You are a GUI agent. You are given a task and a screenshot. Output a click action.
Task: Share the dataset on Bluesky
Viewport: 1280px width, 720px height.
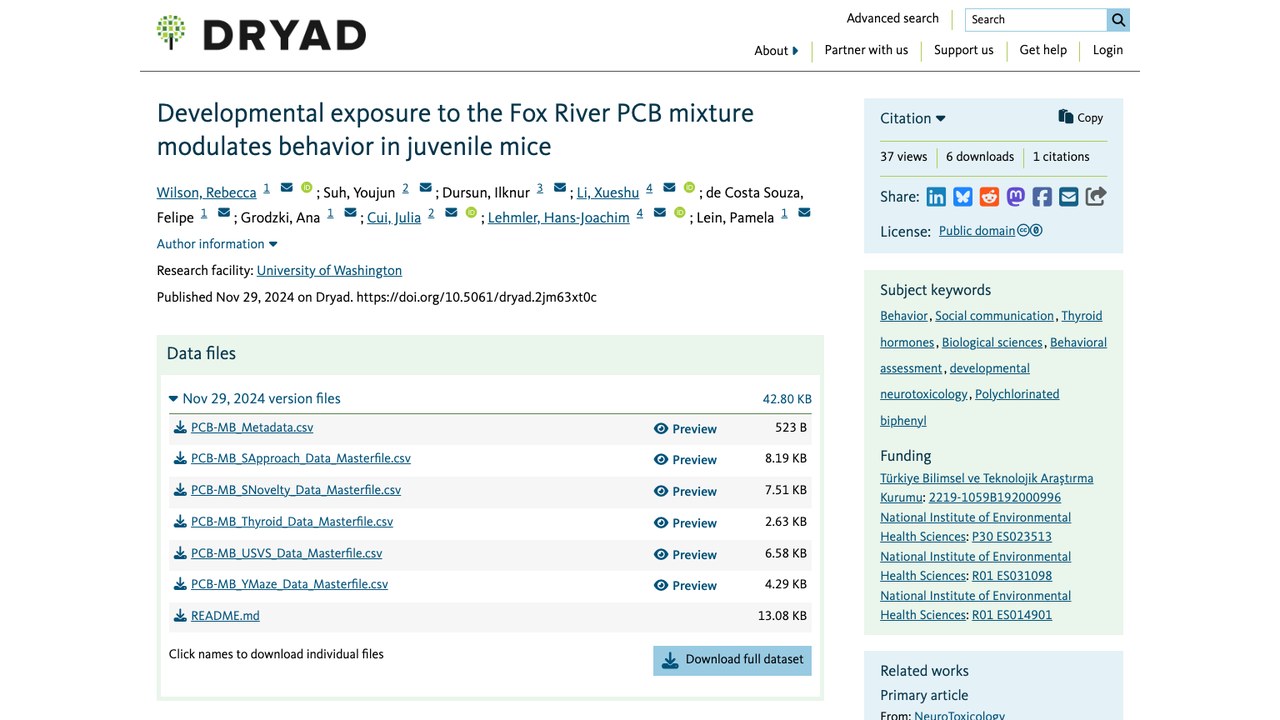[x=963, y=197]
